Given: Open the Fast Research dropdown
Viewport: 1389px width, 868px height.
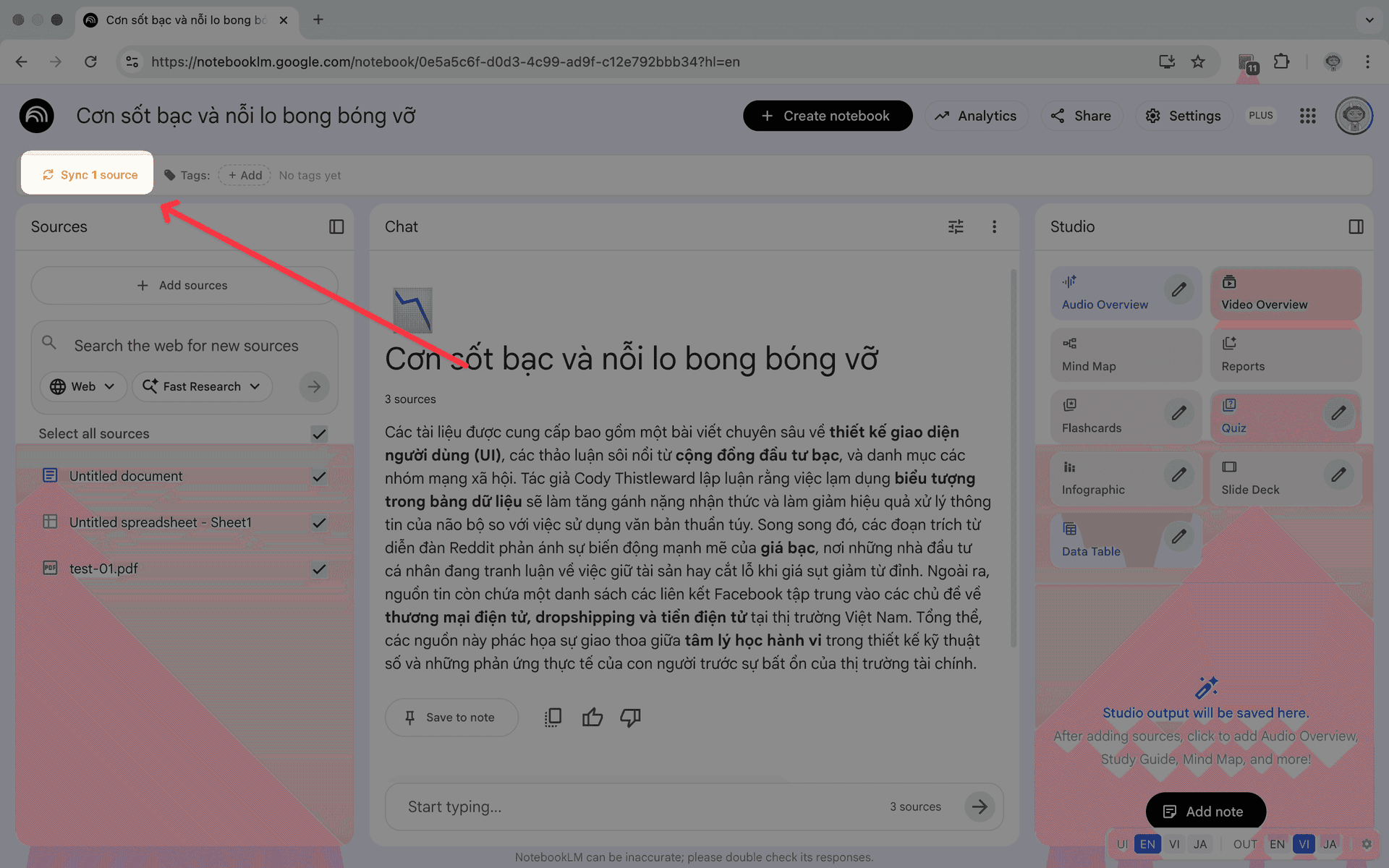Looking at the screenshot, I should 202,386.
